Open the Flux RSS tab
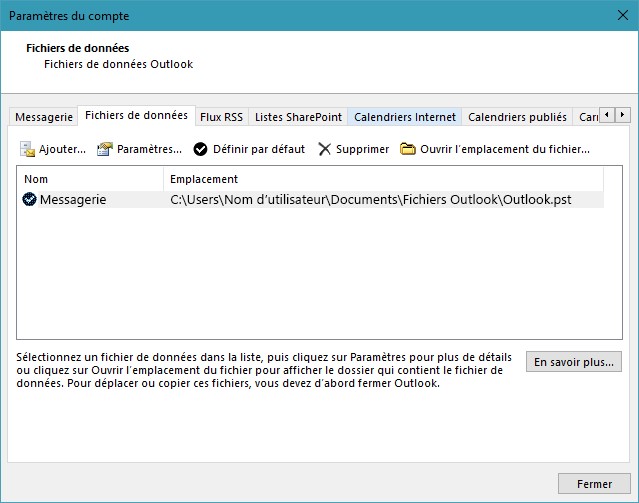This screenshot has height=503, width=639. coord(221,117)
